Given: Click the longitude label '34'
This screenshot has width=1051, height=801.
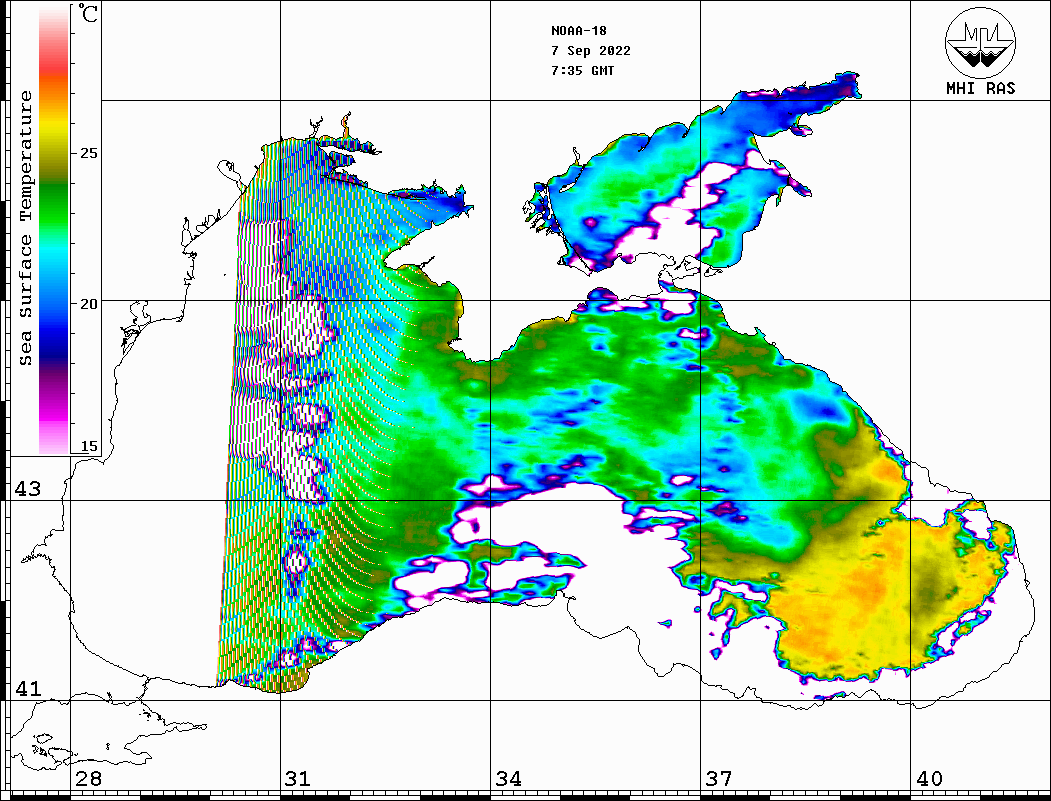Looking at the screenshot, I should point(508,779).
